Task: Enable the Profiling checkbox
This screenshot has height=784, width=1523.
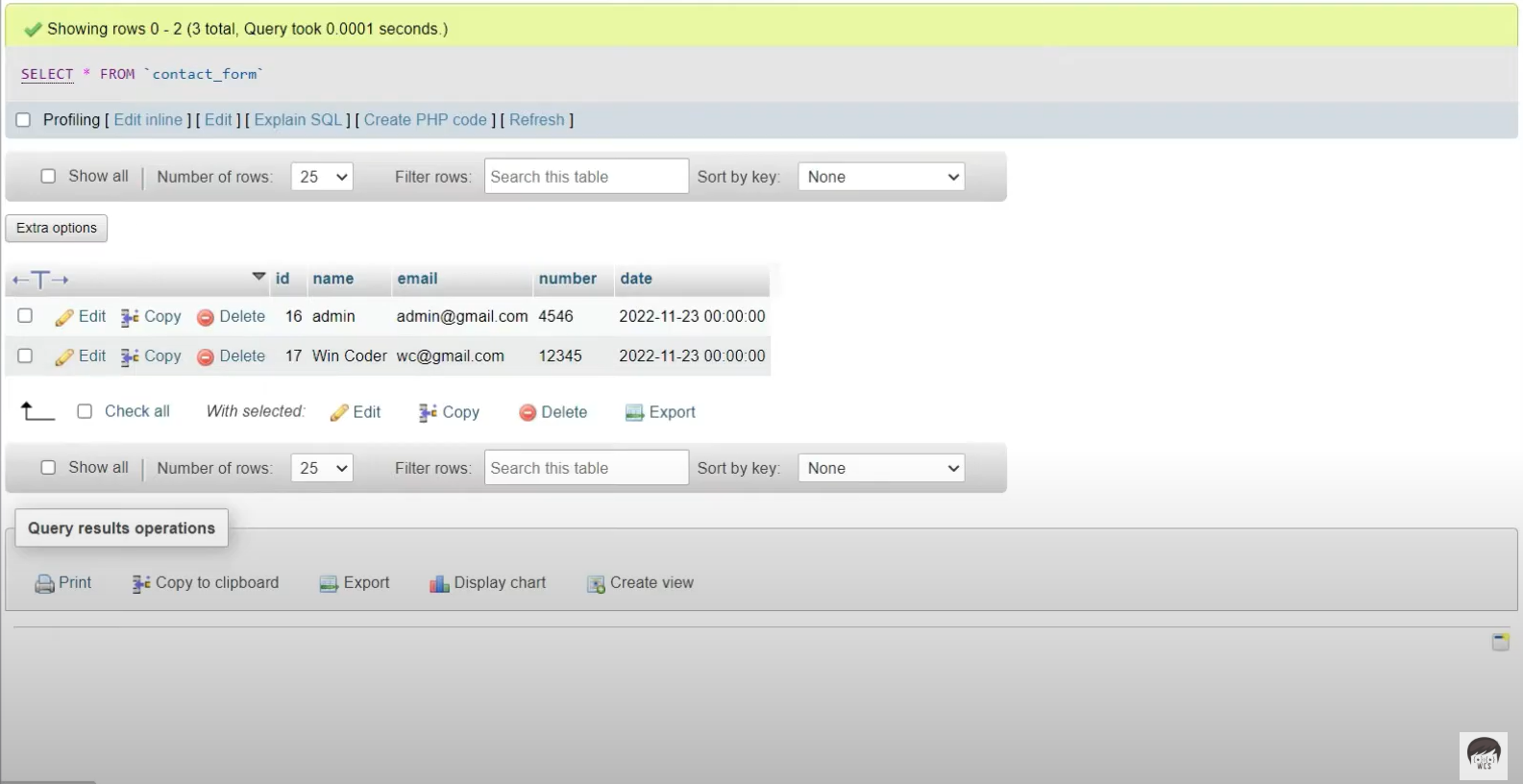Action: point(23,120)
